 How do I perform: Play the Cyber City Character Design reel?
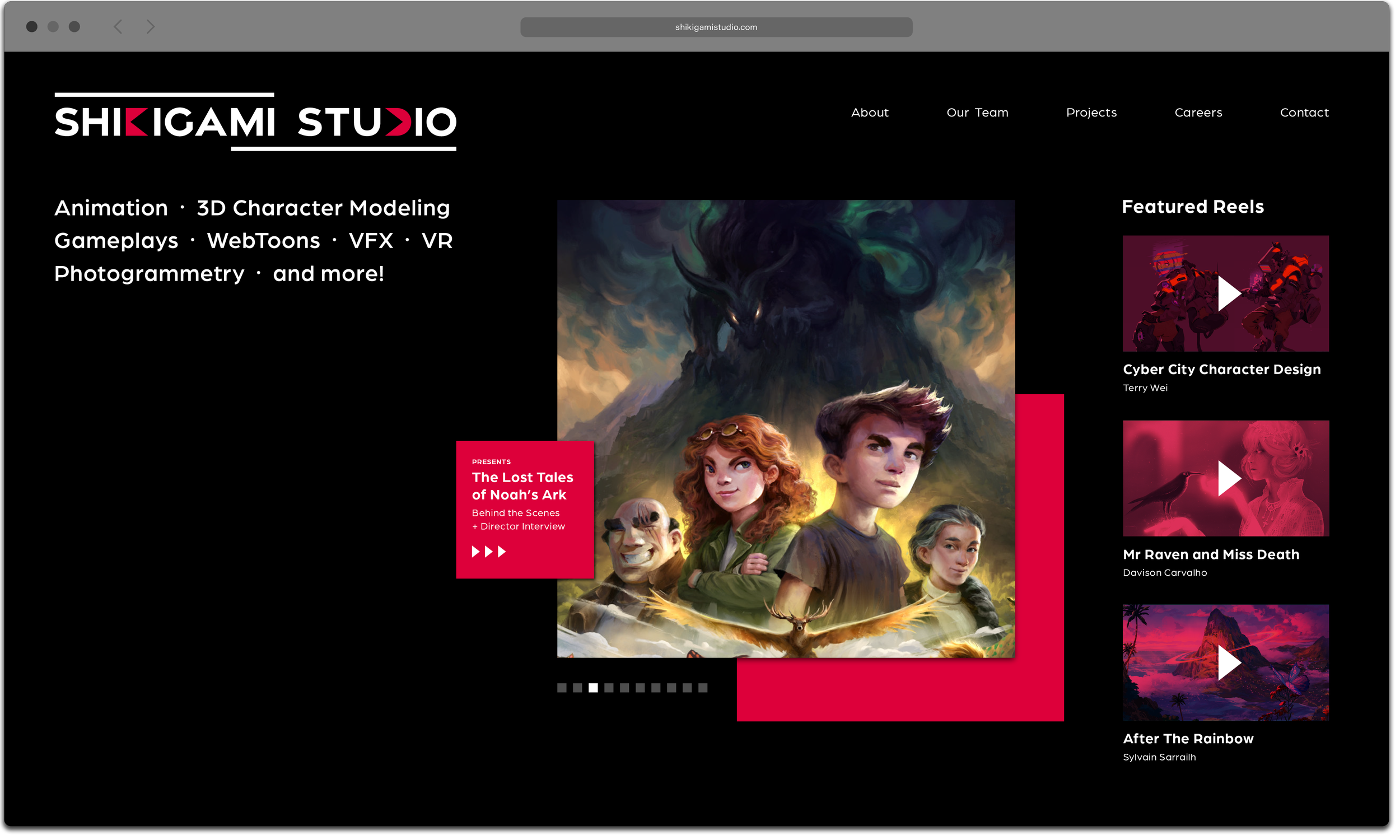(1228, 293)
